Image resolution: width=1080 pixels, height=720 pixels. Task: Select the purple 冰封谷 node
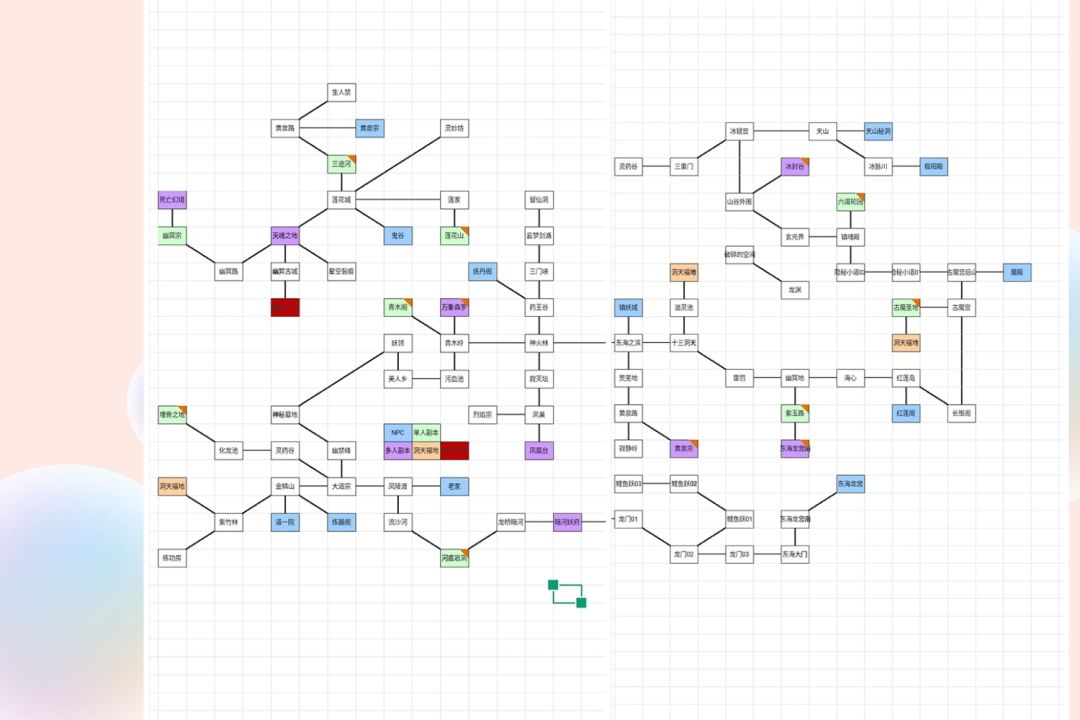(x=795, y=167)
